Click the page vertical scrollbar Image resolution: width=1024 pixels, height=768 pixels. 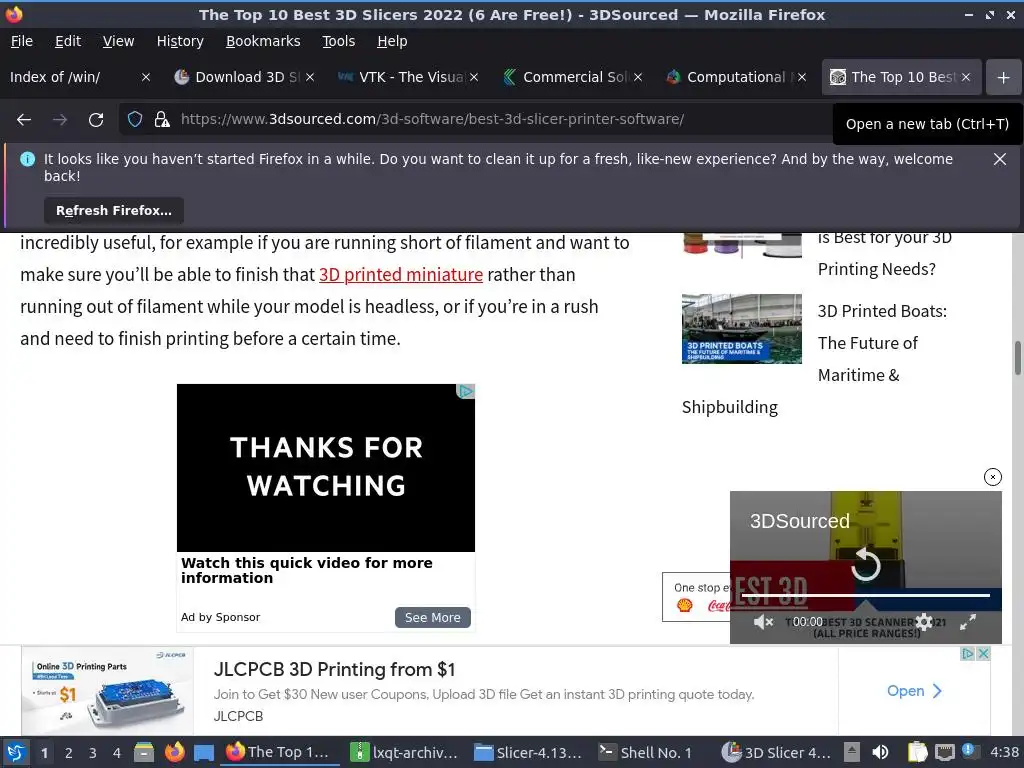pyautogui.click(x=1017, y=358)
